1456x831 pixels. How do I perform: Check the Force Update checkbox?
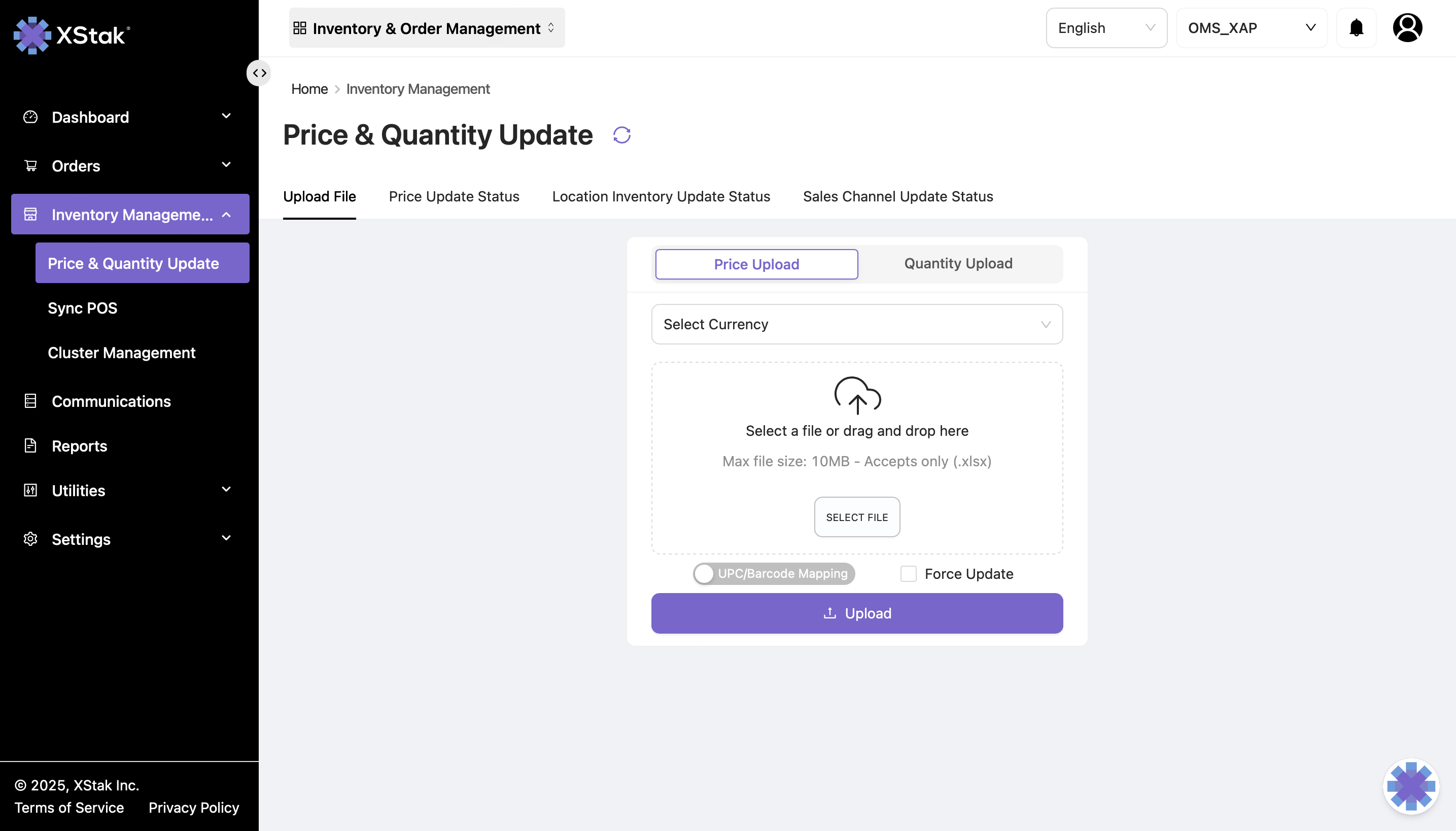pyautogui.click(x=908, y=574)
